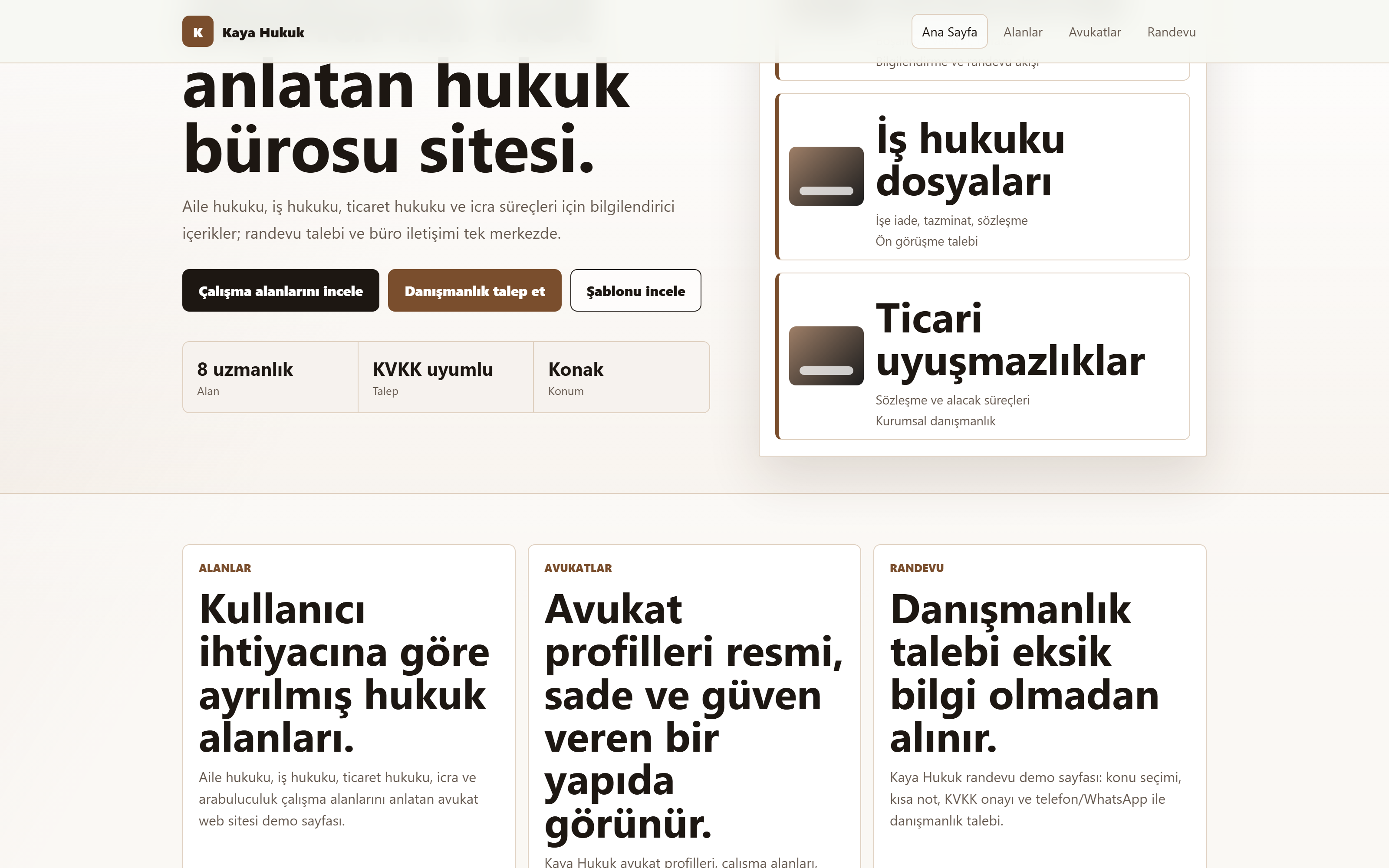The image size is (1389, 868).
Task: Click the ALANLAR card label
Action: 225,569
